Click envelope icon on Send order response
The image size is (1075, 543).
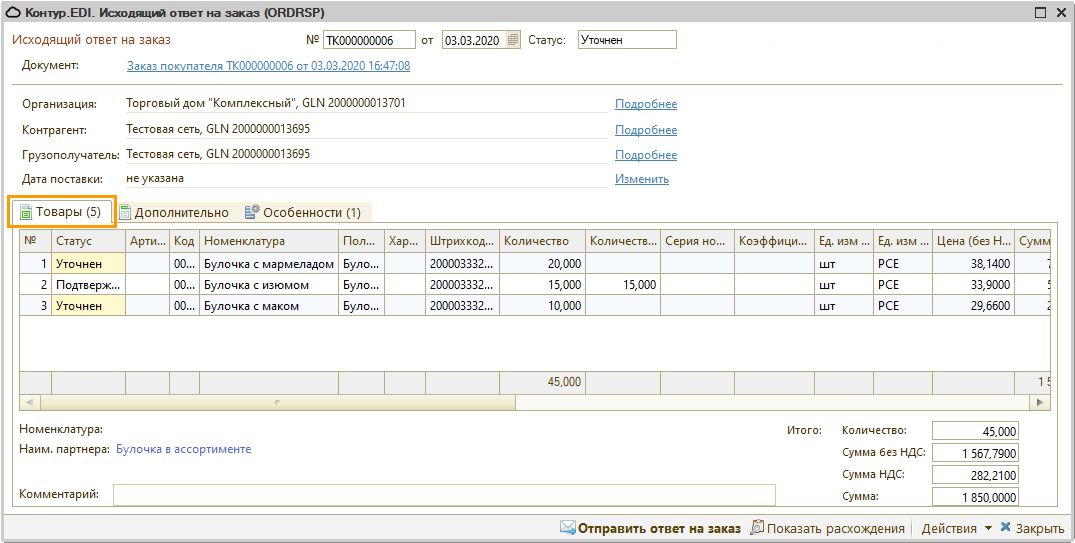(567, 528)
